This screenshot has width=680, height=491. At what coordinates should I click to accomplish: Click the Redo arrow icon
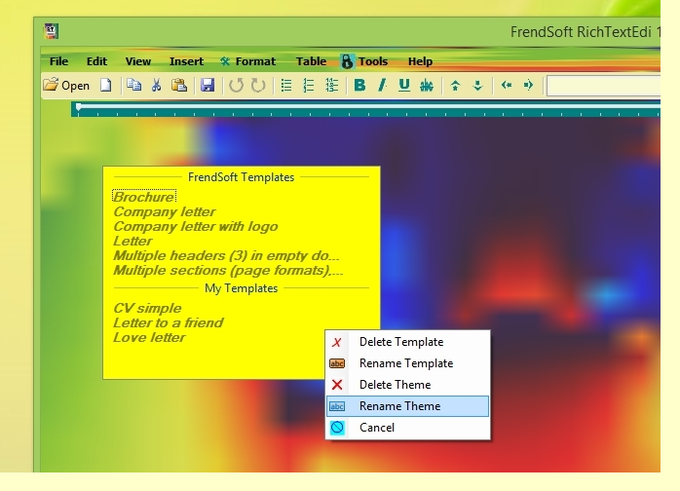[258, 85]
